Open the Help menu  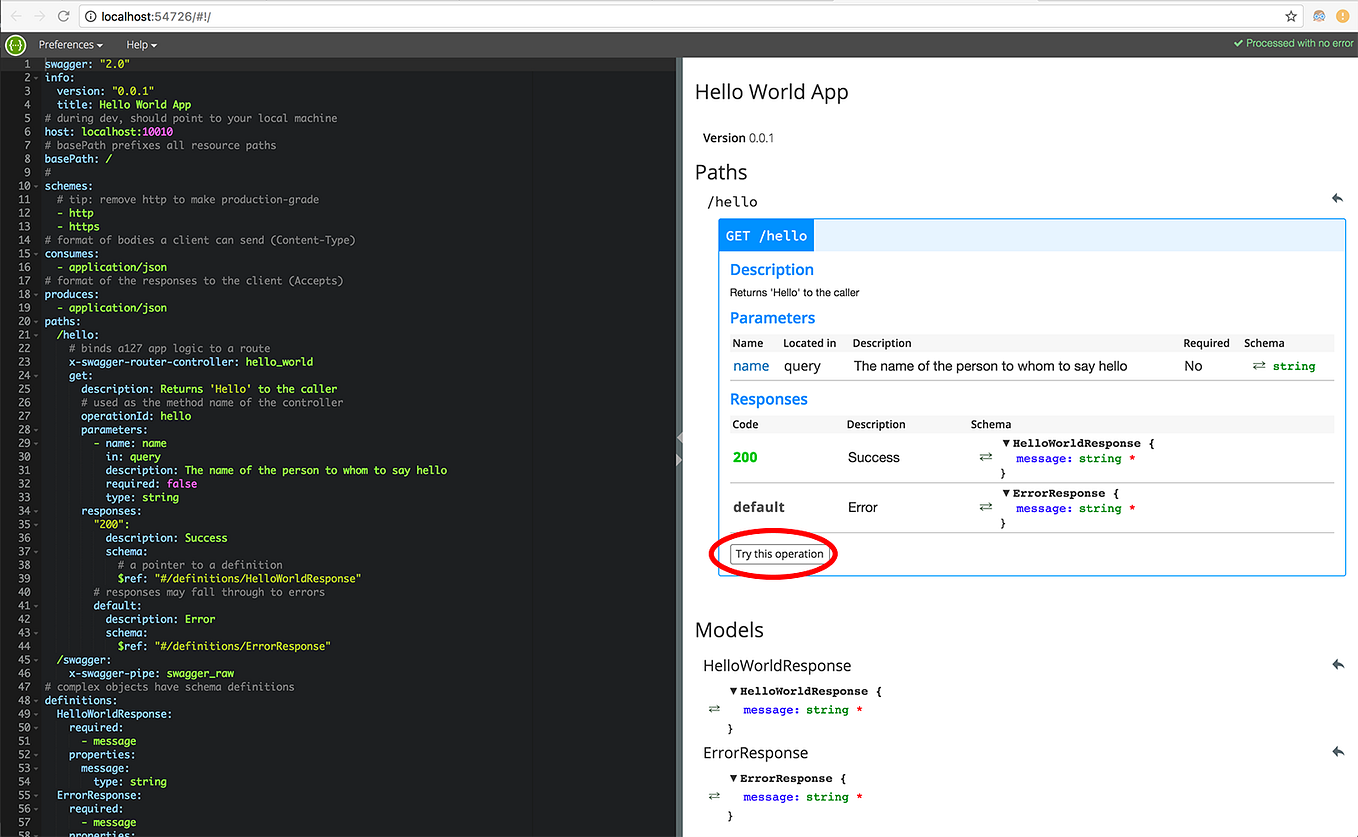[140, 44]
